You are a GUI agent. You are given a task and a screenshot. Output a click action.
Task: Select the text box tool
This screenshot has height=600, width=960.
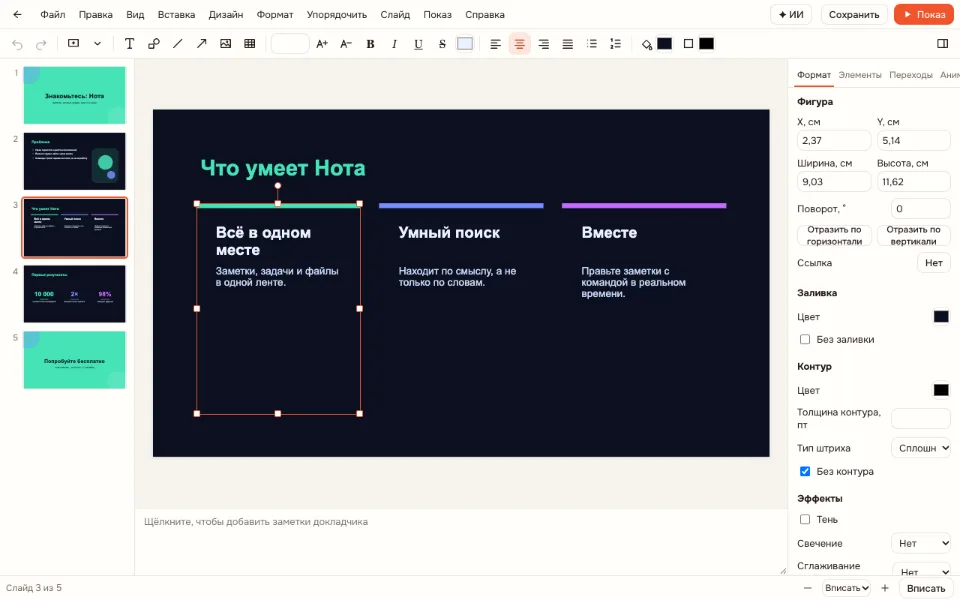point(129,43)
